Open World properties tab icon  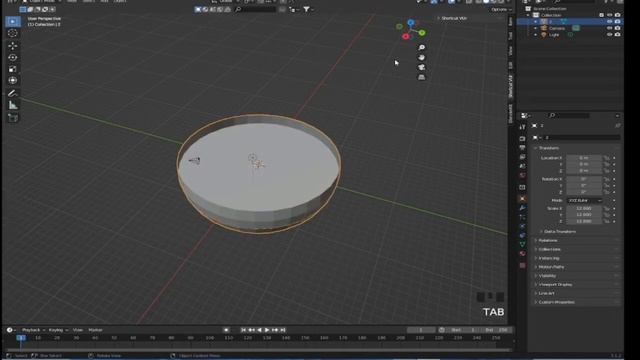coord(522,176)
